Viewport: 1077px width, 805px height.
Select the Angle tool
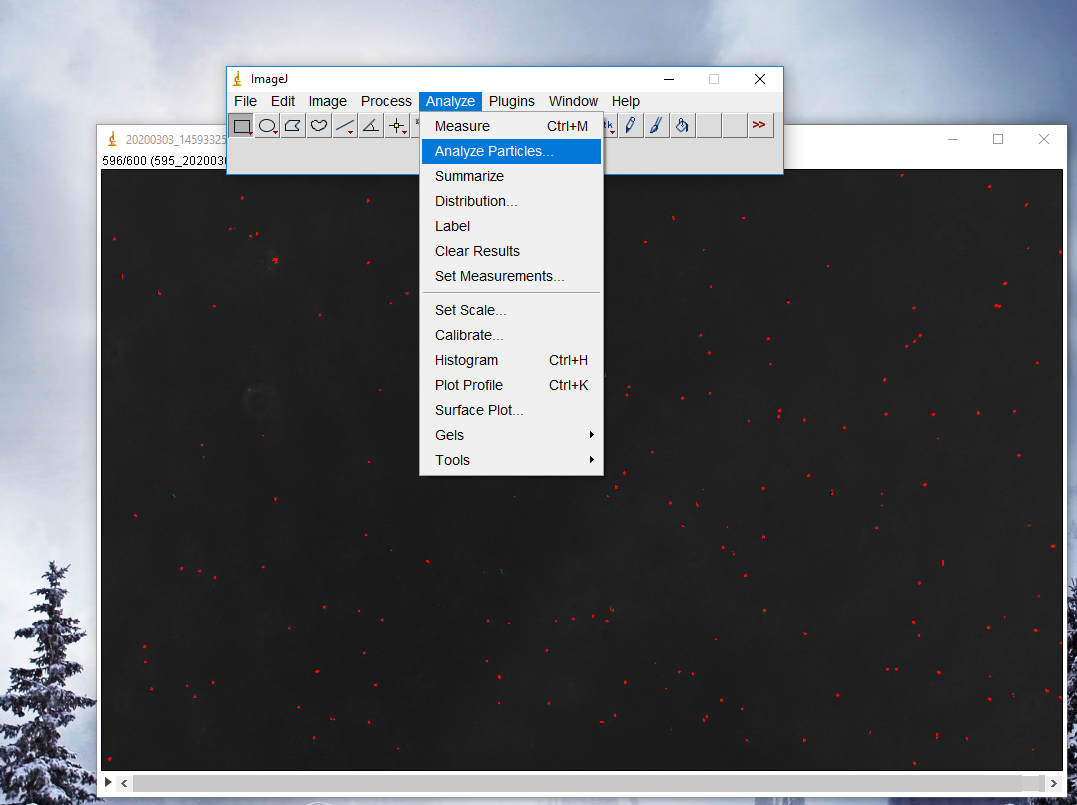tap(371, 126)
